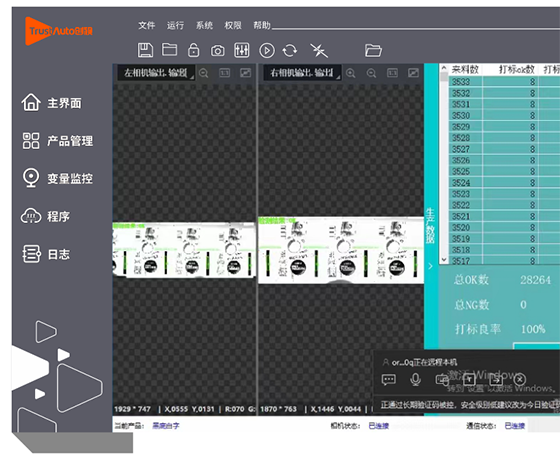Open chat bubble in remote control panel
The width and height of the screenshot is (560, 460).
coord(389,379)
